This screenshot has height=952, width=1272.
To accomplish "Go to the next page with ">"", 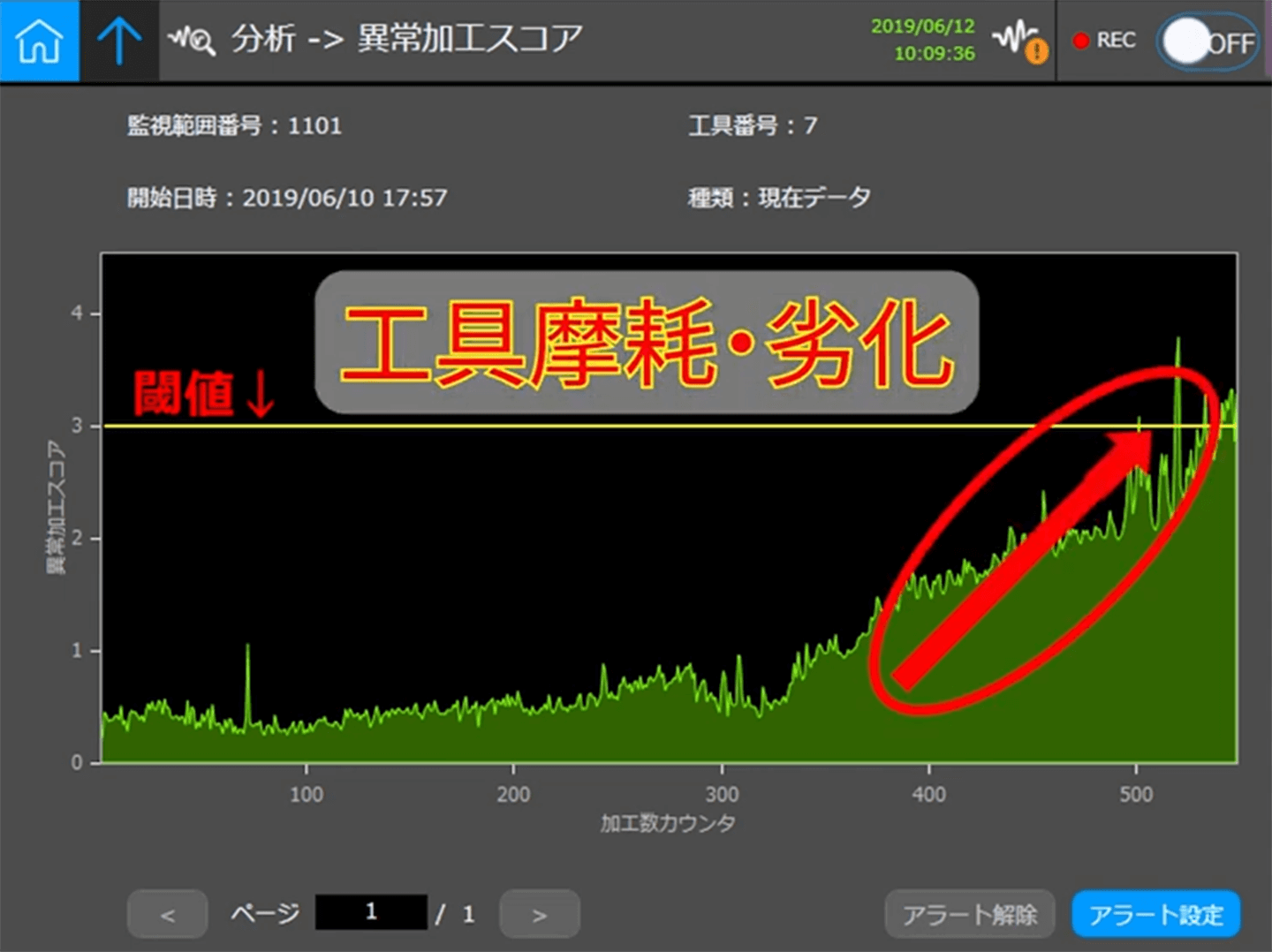I will click(540, 915).
